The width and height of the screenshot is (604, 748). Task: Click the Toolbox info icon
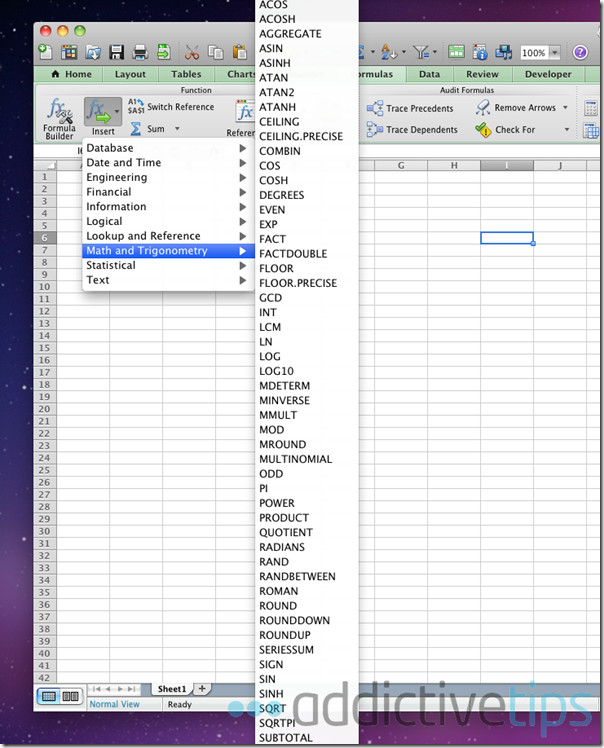[480, 52]
